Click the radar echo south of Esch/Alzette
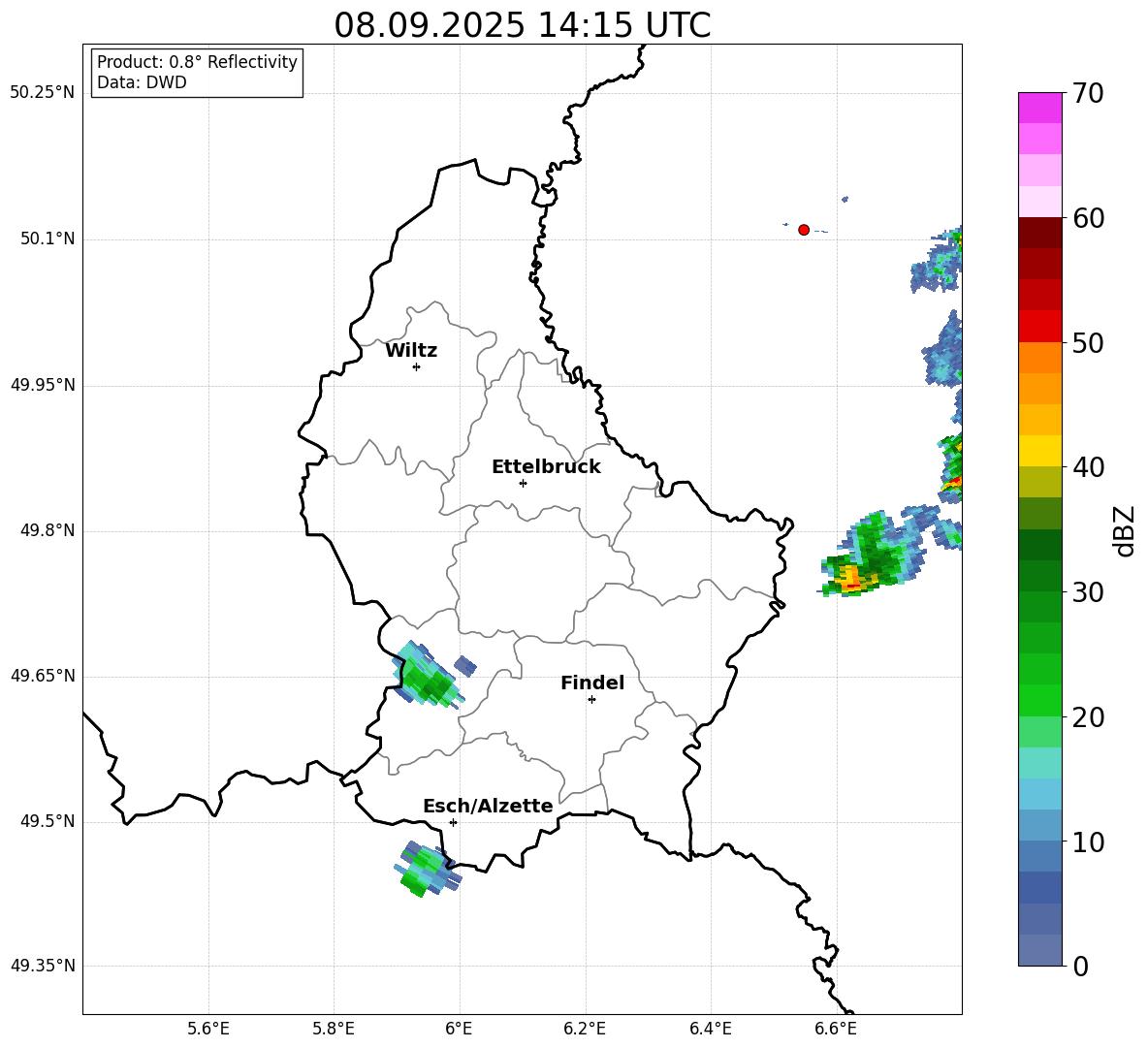The image size is (1148, 1048). 429,870
